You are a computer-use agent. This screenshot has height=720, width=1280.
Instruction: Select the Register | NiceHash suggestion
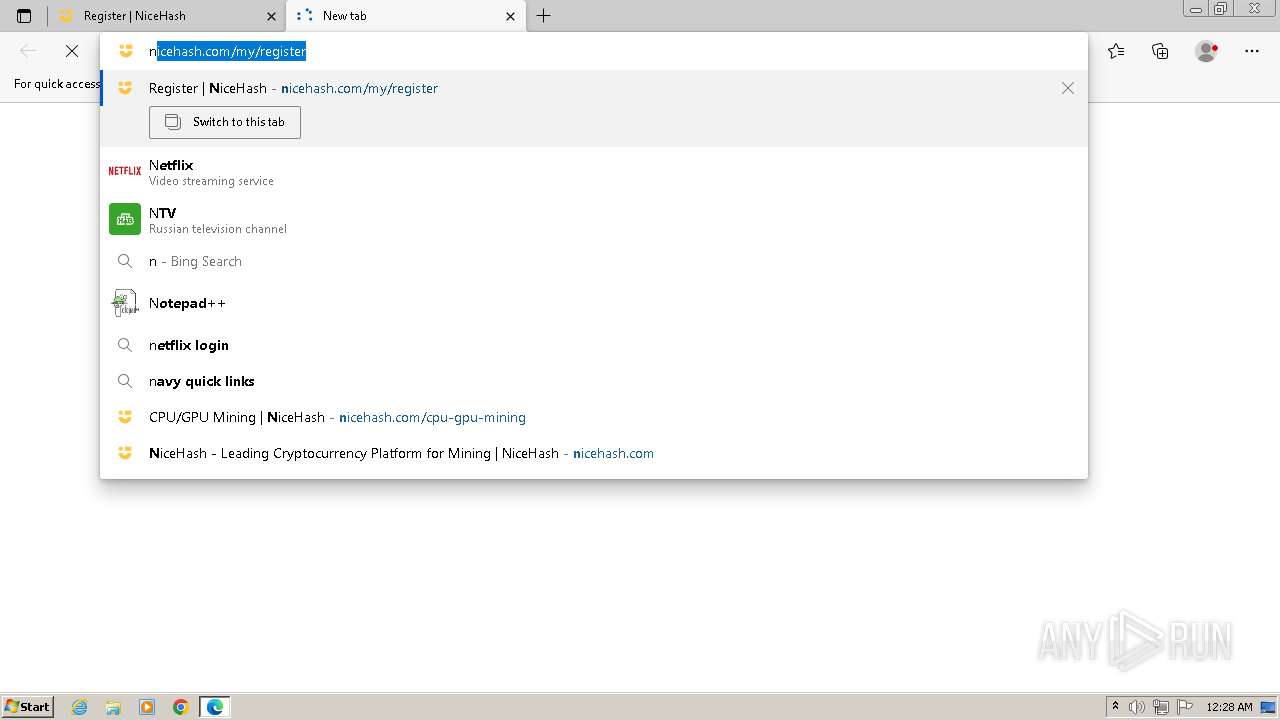pyautogui.click(x=594, y=88)
